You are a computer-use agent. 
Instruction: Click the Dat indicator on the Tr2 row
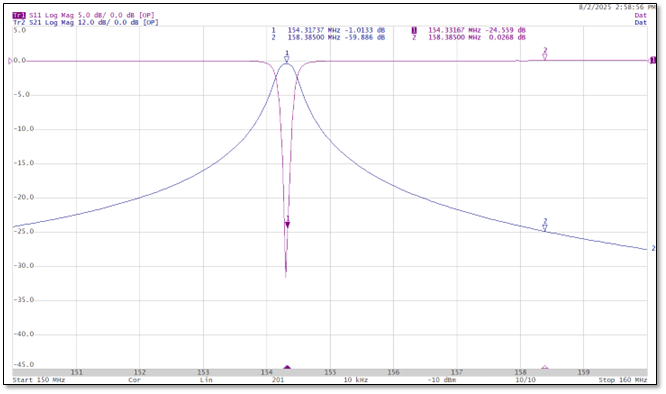coord(641,23)
